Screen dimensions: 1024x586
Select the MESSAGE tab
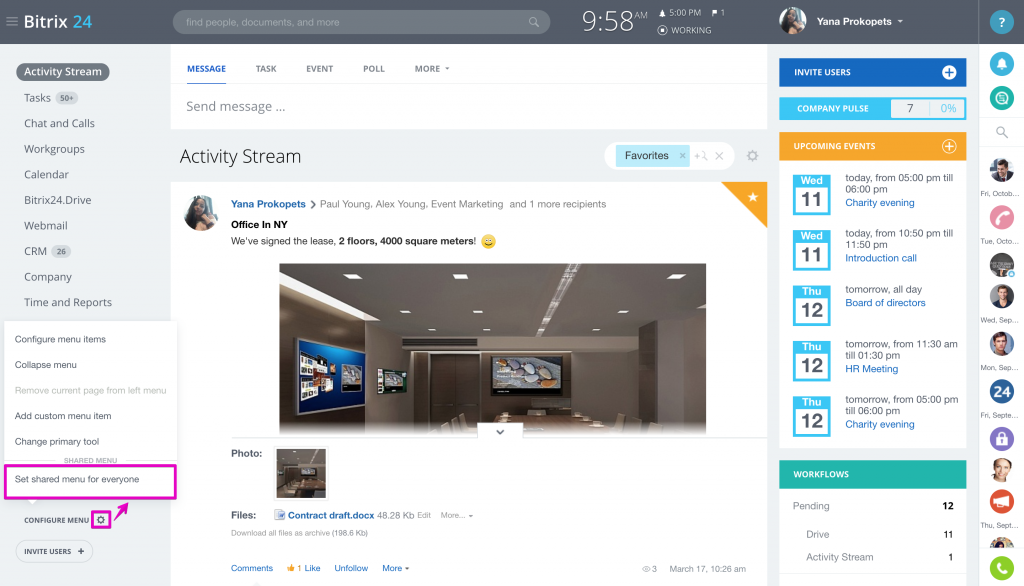click(206, 69)
